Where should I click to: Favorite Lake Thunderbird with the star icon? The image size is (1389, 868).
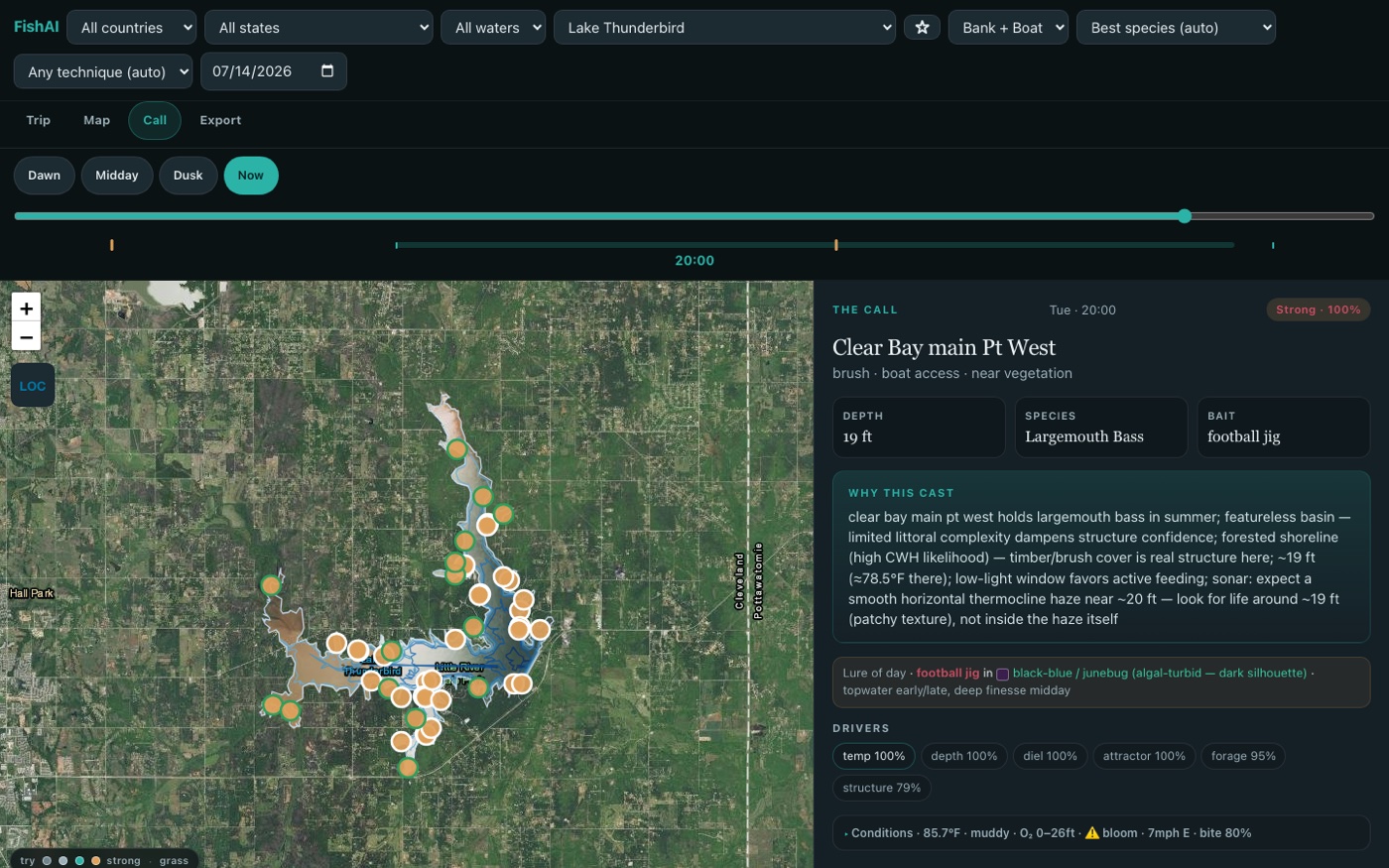coord(922,28)
